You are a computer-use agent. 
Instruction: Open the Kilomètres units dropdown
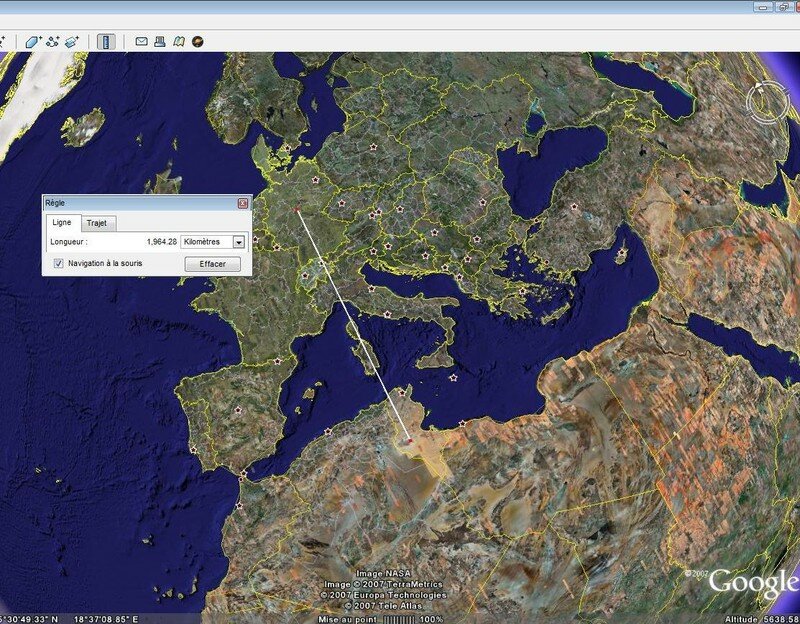(213, 242)
